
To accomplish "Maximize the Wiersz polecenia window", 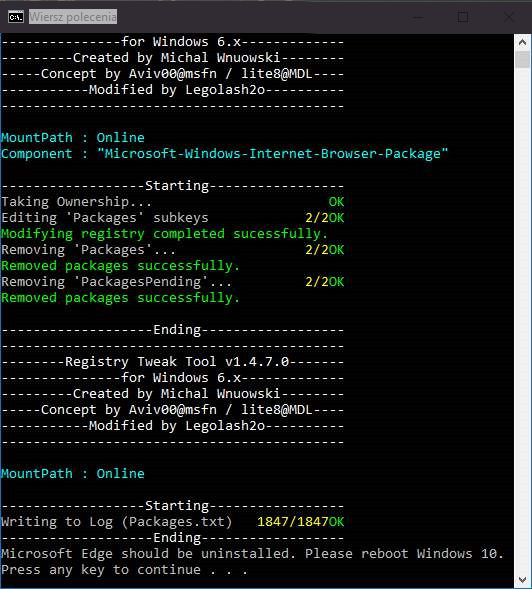I will (463, 17).
